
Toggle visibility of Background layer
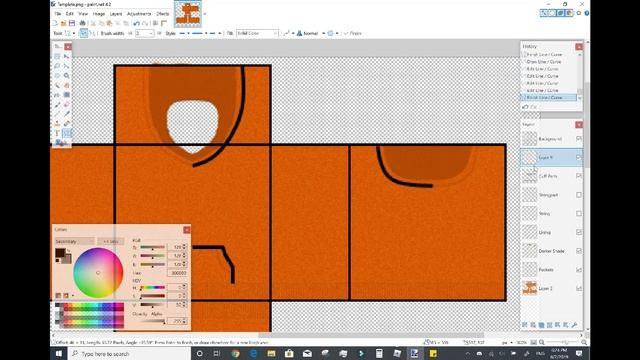[579, 139]
